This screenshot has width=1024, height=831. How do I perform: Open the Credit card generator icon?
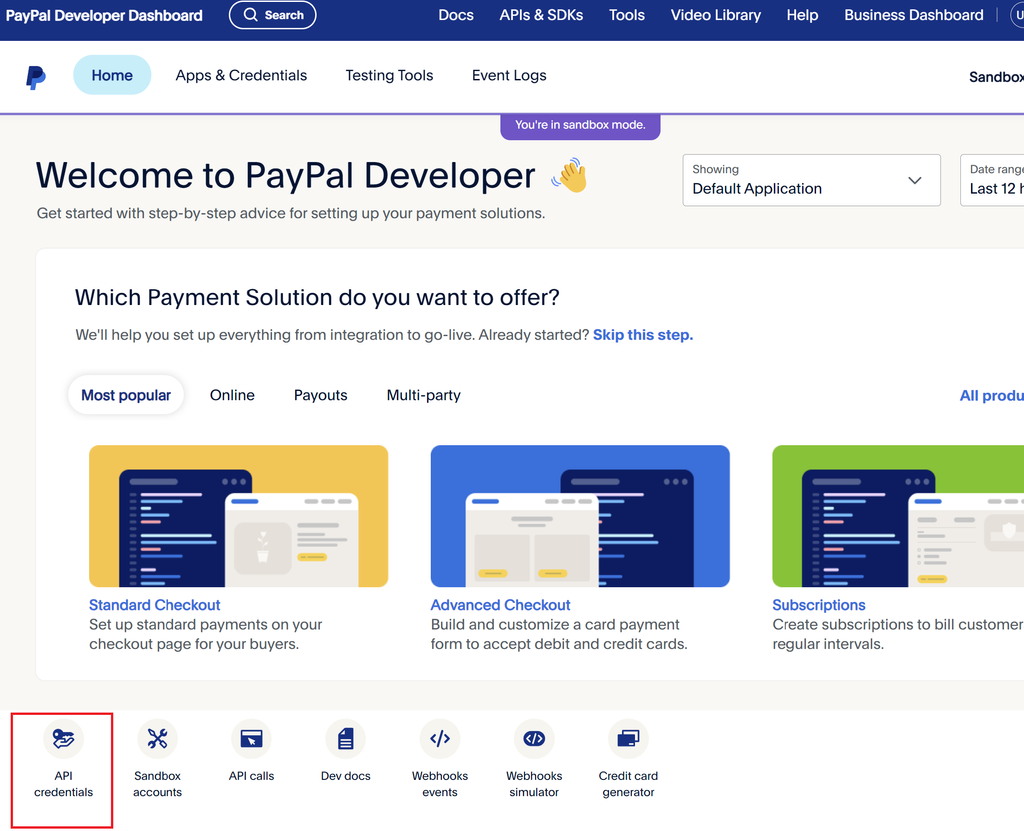[x=628, y=739]
